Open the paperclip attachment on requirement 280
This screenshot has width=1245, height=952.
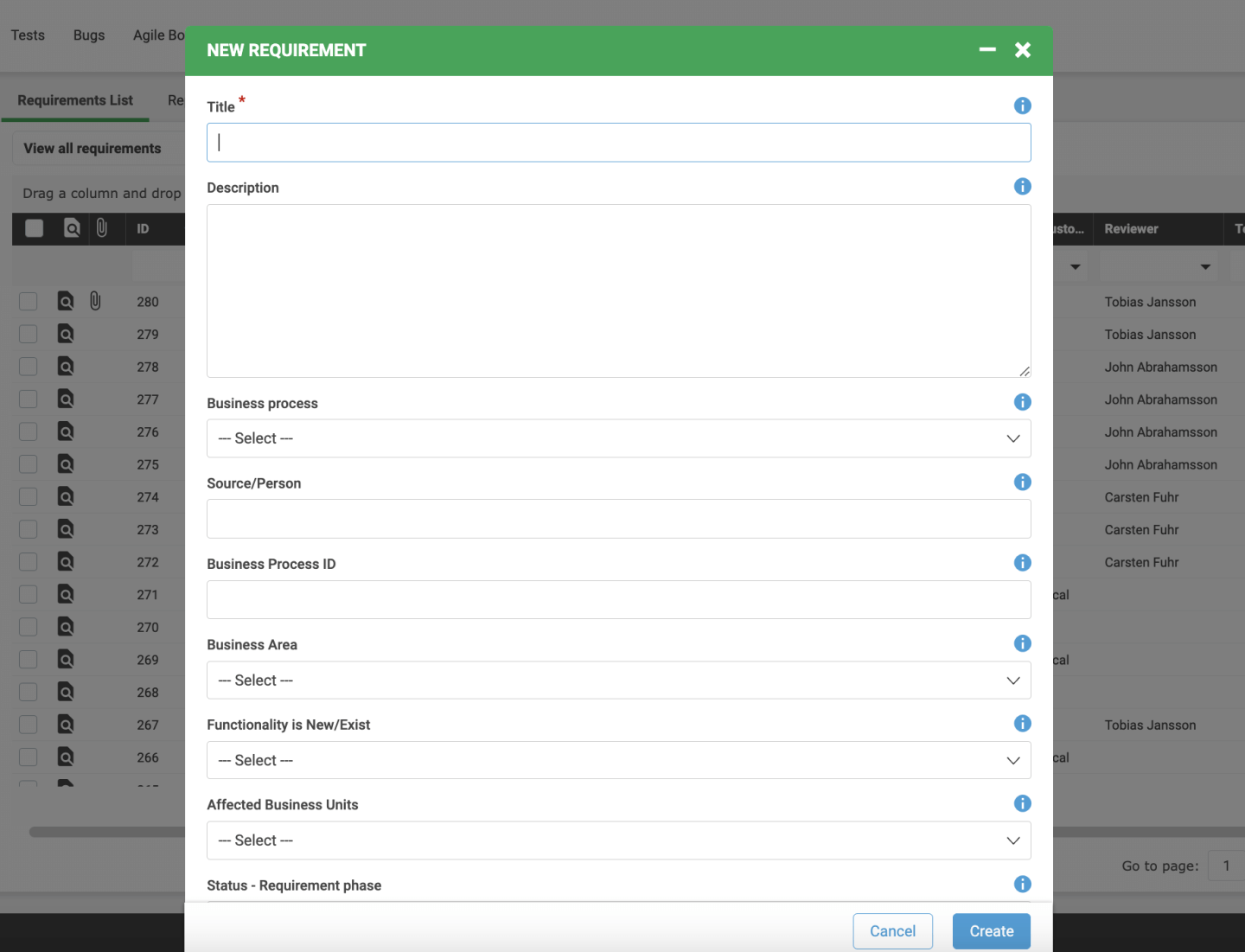tap(95, 301)
